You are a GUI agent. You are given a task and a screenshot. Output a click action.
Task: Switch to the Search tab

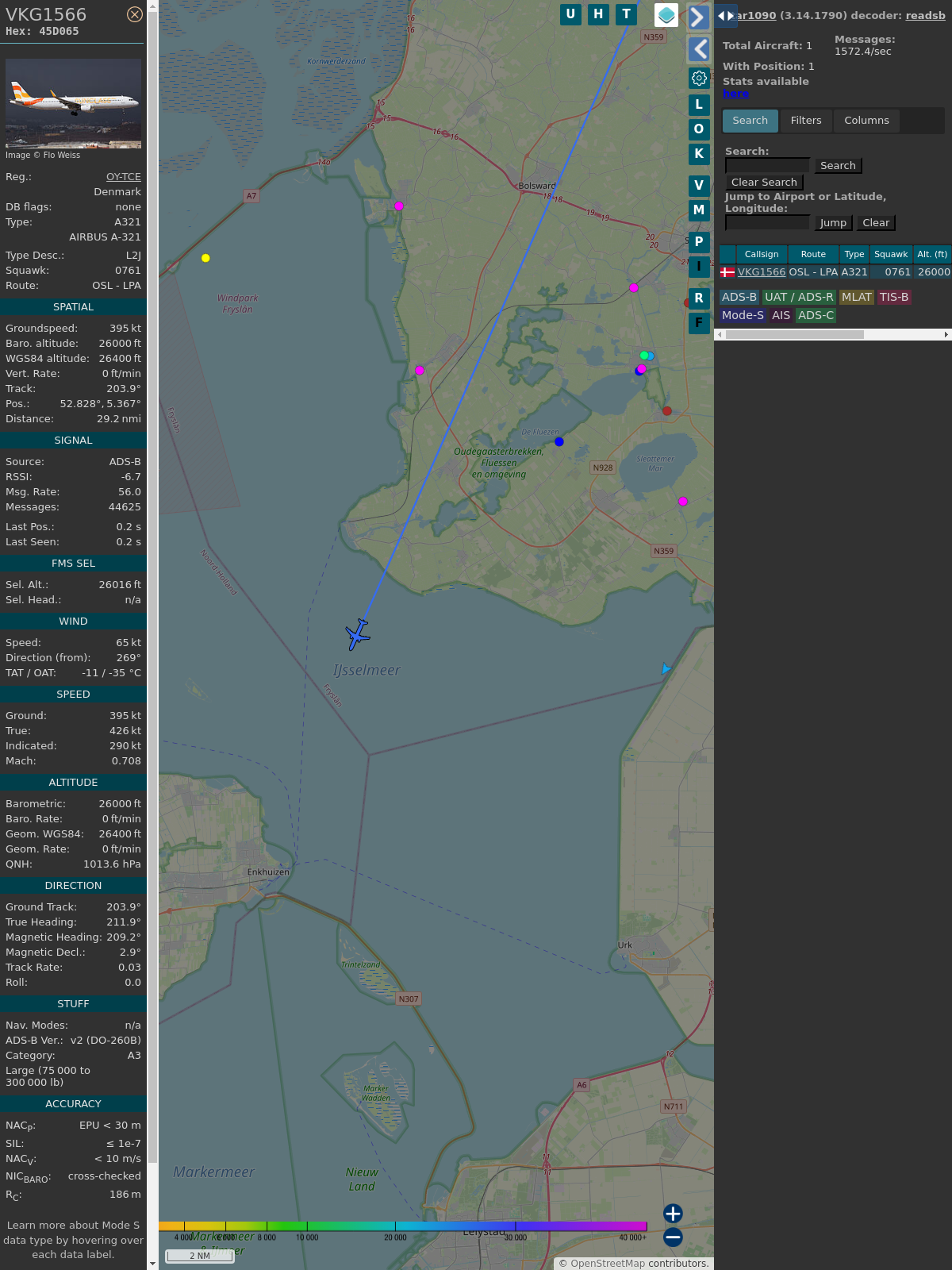[x=750, y=121]
